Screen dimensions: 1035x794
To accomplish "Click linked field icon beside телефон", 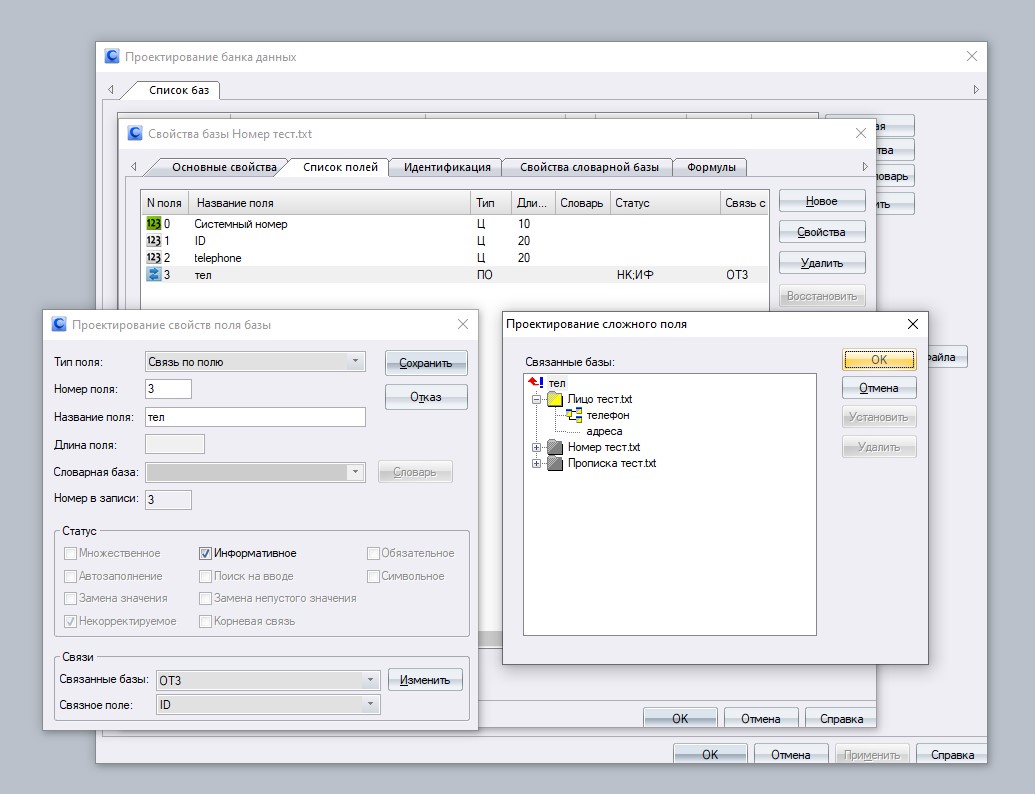I will 574,415.
